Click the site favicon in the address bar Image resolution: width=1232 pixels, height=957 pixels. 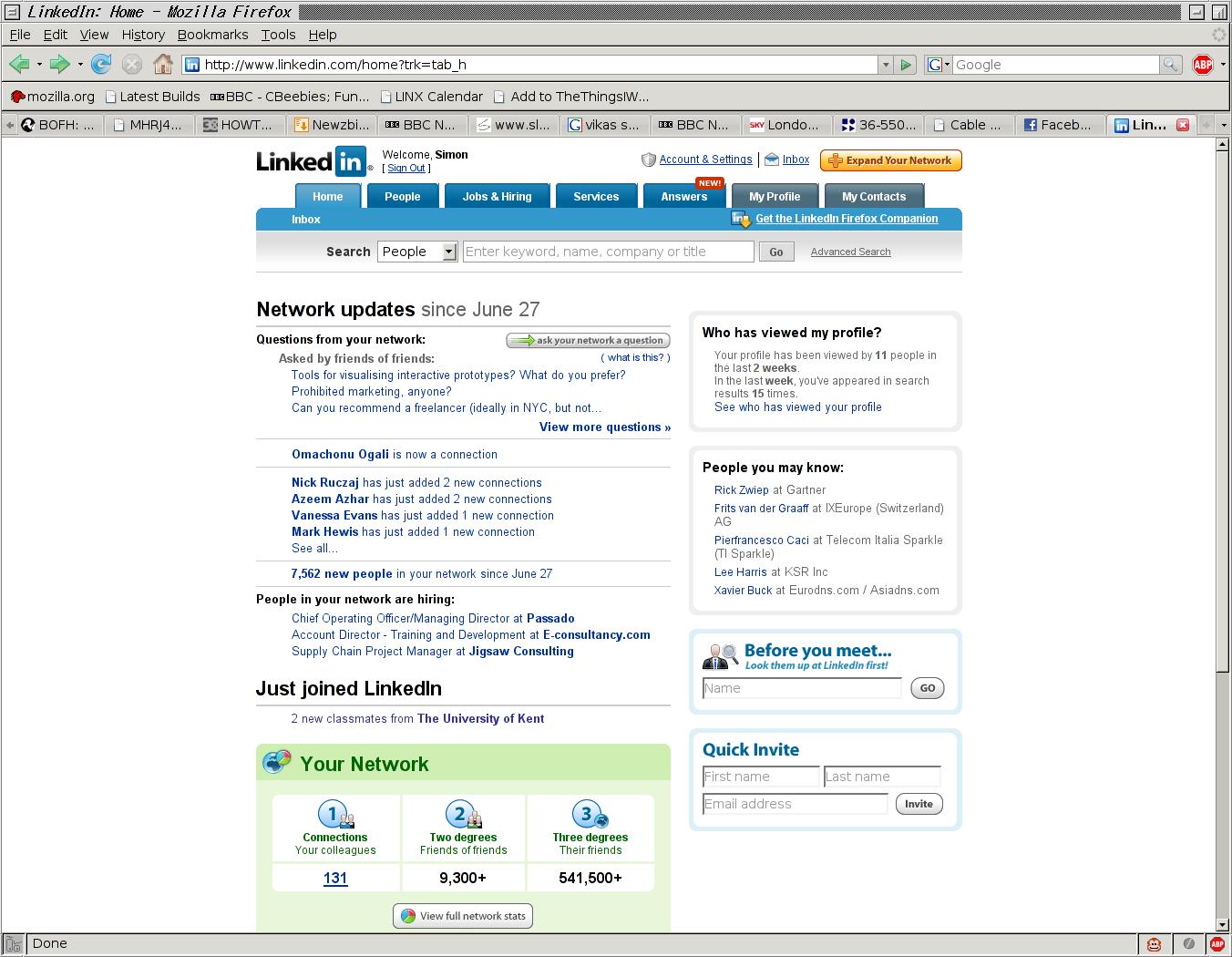192,65
